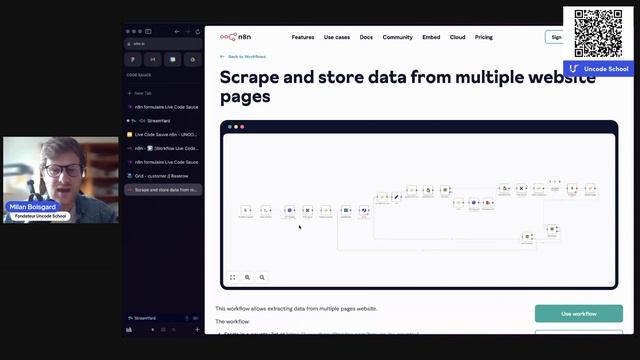This screenshot has width=640, height=360.
Task: Fit workflow to view with fullscreen icon
Action: click(233, 278)
